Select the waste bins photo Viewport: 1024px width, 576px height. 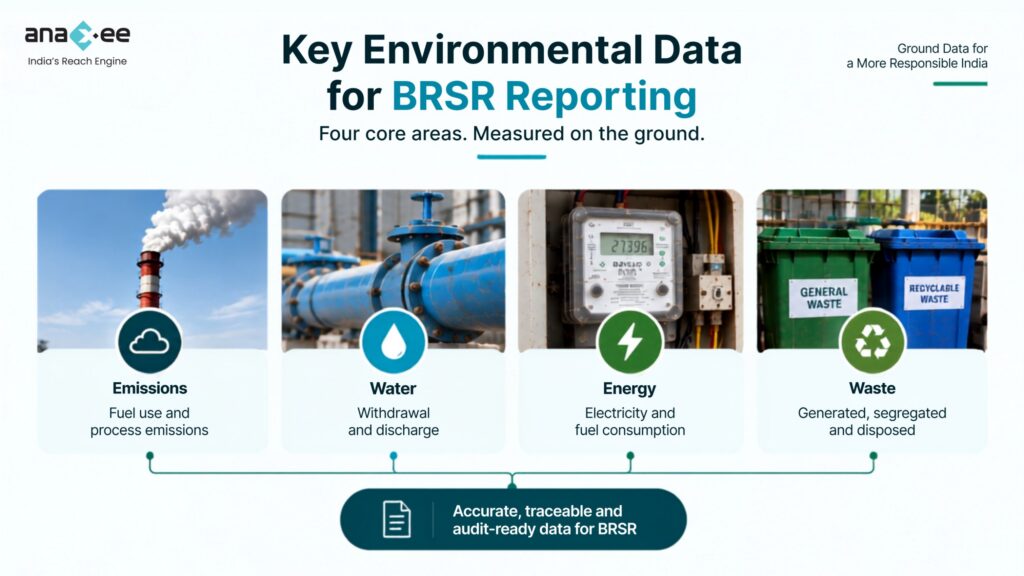[x=872, y=269]
